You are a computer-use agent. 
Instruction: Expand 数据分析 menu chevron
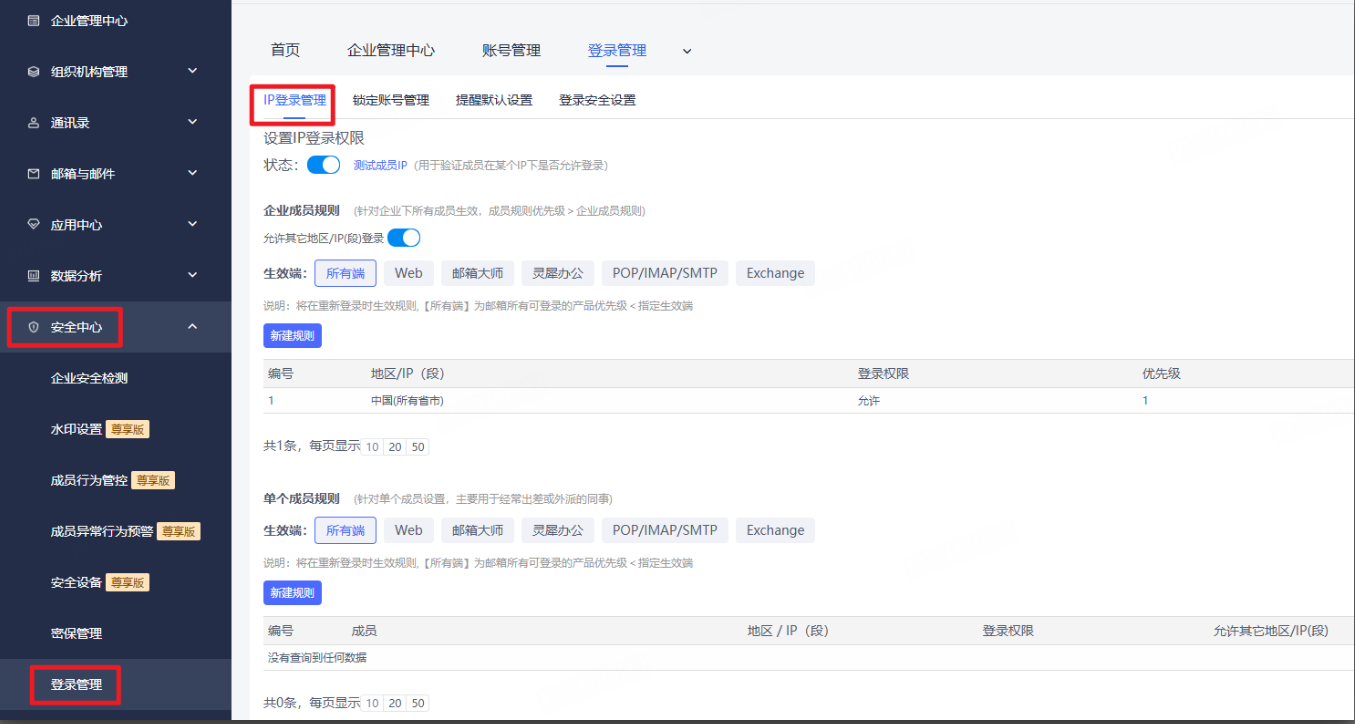coord(193,275)
